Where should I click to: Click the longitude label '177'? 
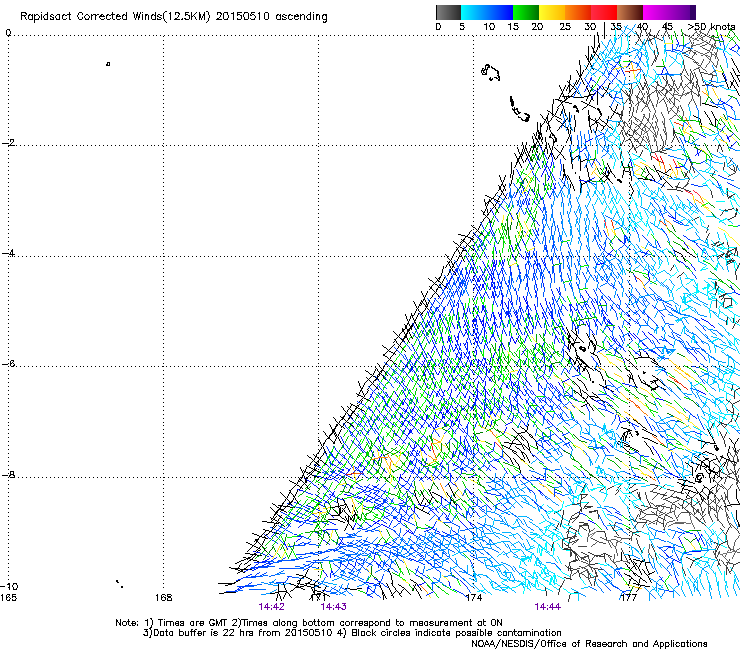pyautogui.click(x=628, y=598)
